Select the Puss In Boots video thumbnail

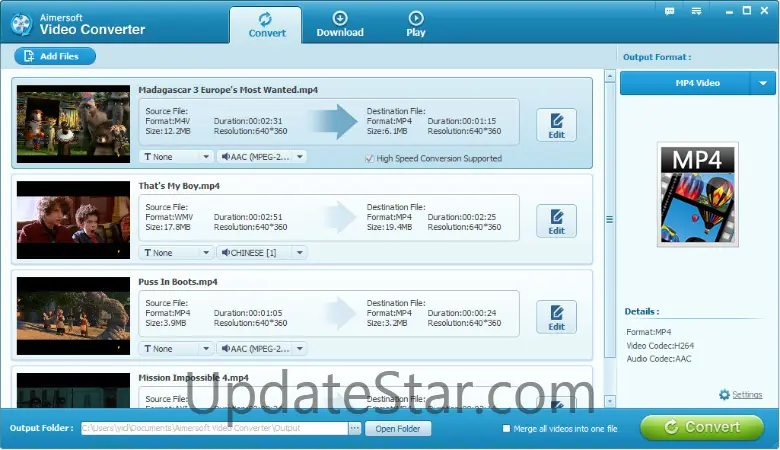[x=73, y=316]
